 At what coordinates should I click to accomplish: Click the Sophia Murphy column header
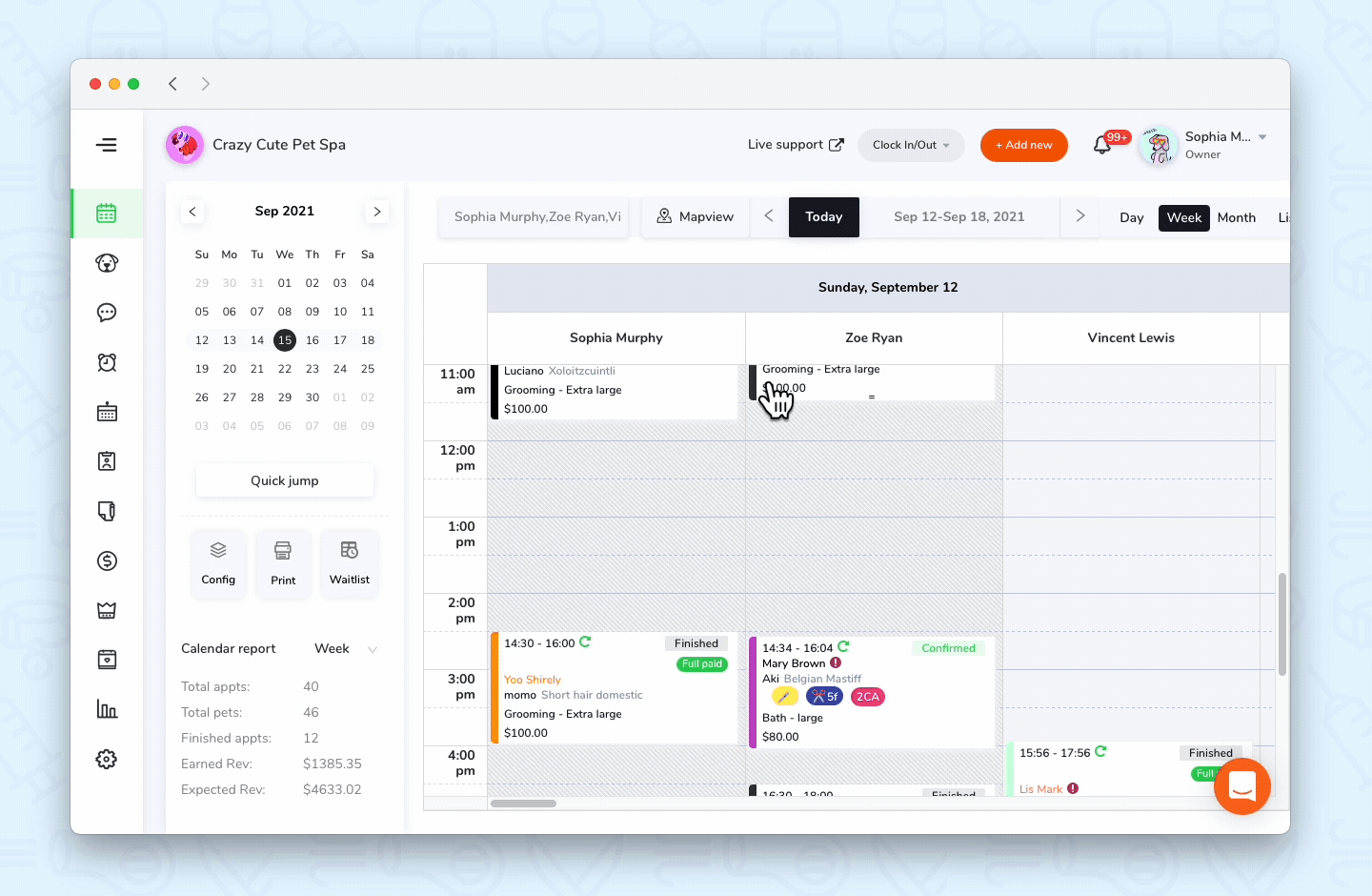tap(616, 337)
